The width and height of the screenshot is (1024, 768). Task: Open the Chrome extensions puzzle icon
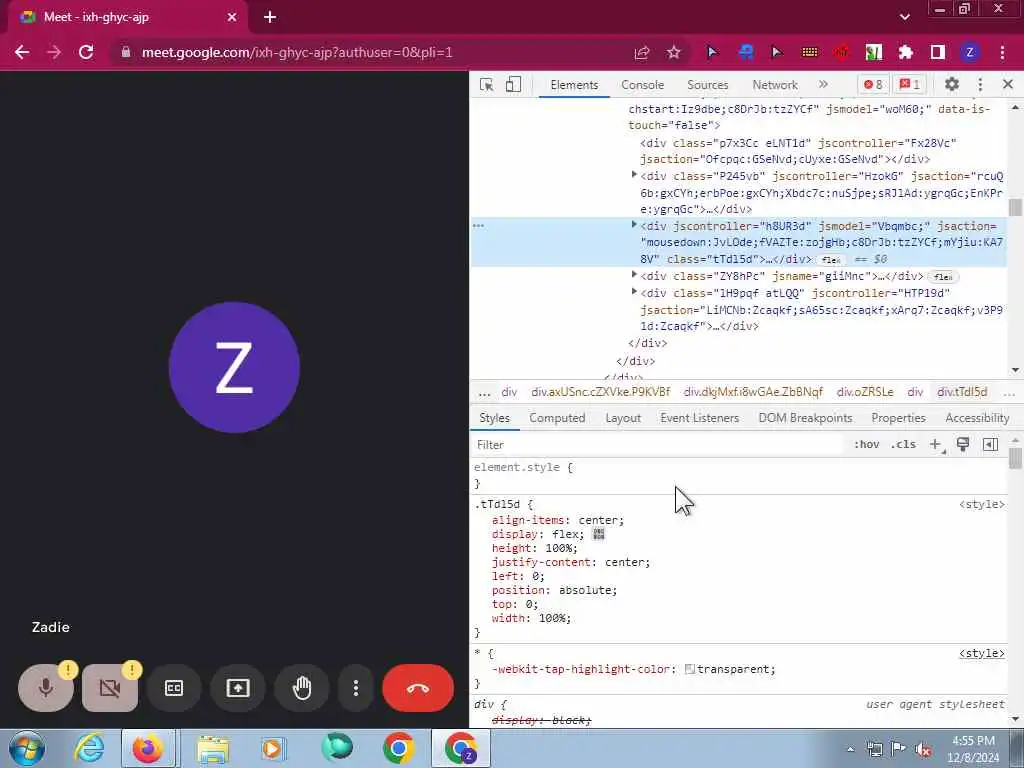[x=906, y=52]
